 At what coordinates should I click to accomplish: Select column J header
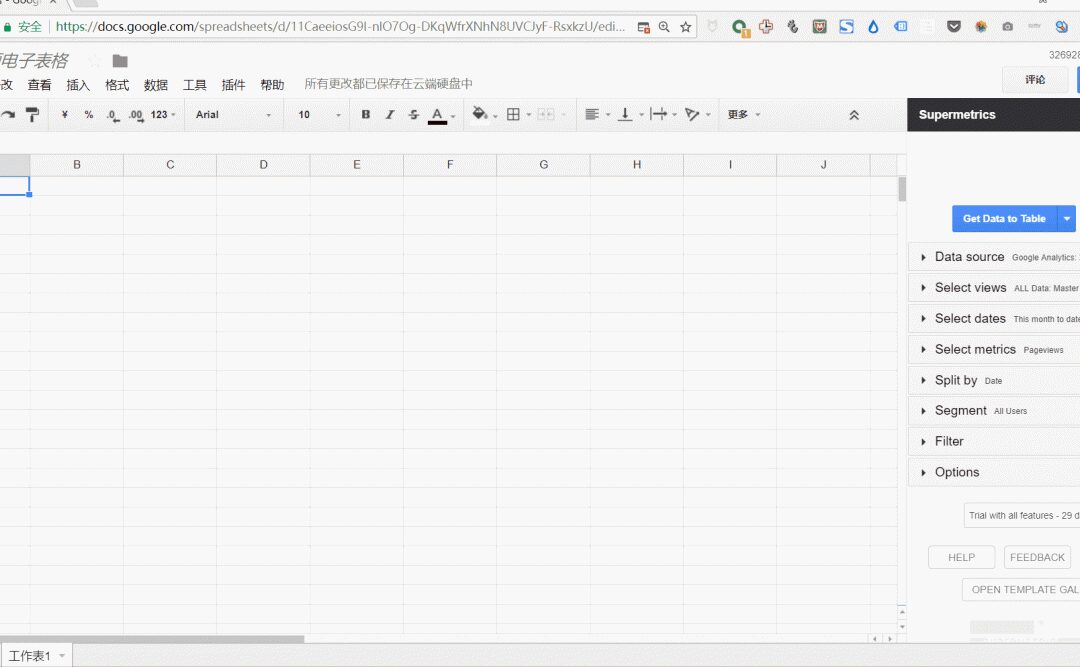pyautogui.click(x=823, y=165)
